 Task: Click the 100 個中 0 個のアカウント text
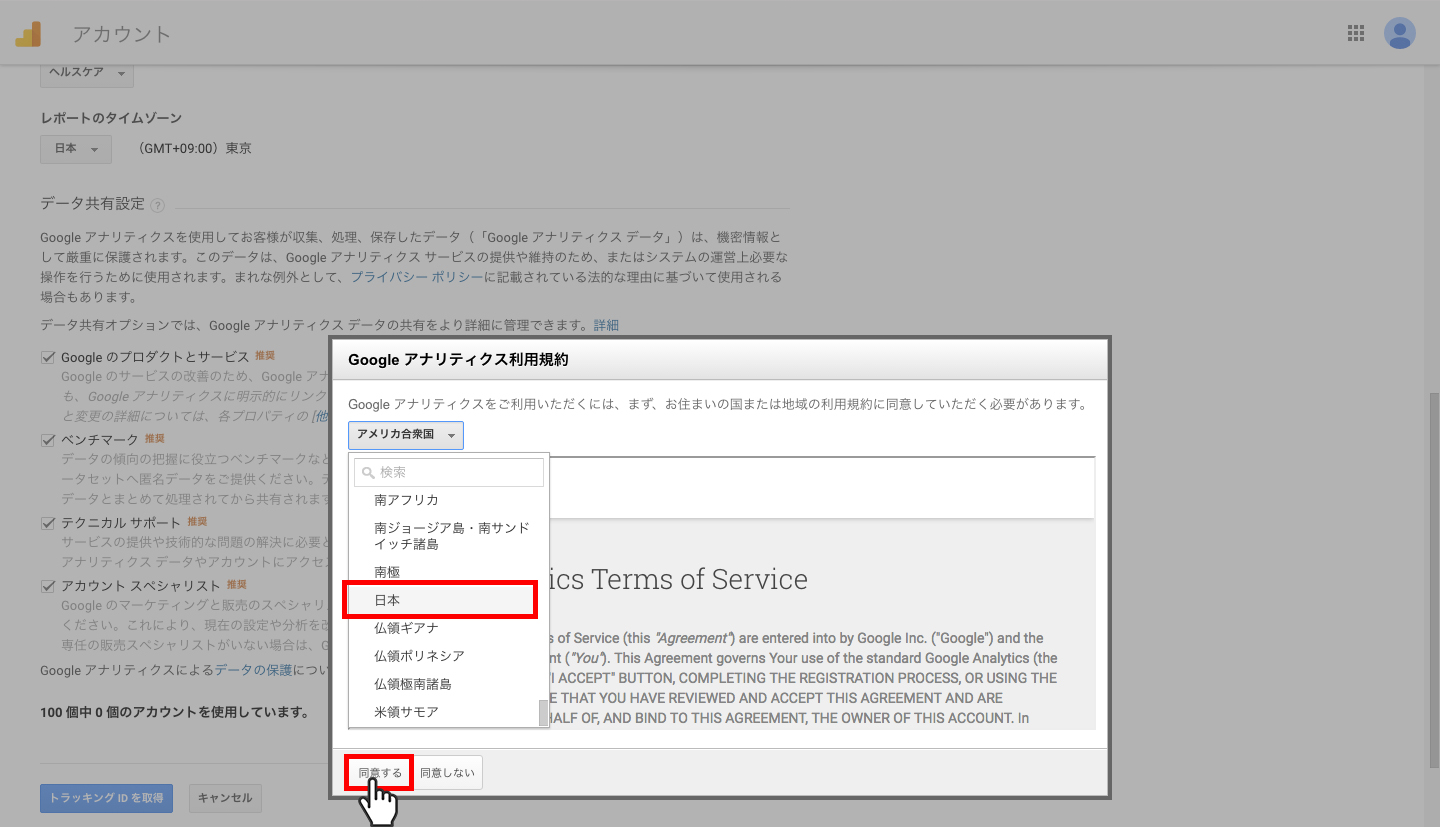click(174, 713)
